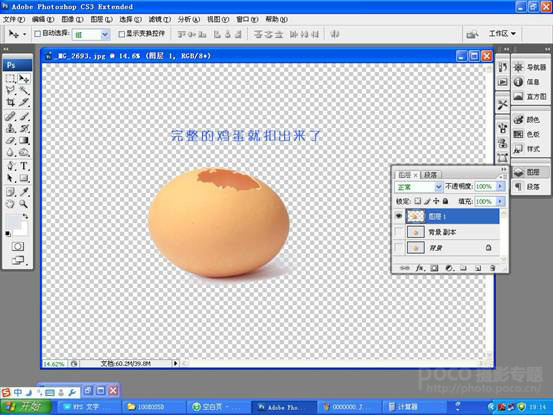553x415 pixels.
Task: Enable the 自动选择 checkbox
Action: click(x=37, y=34)
